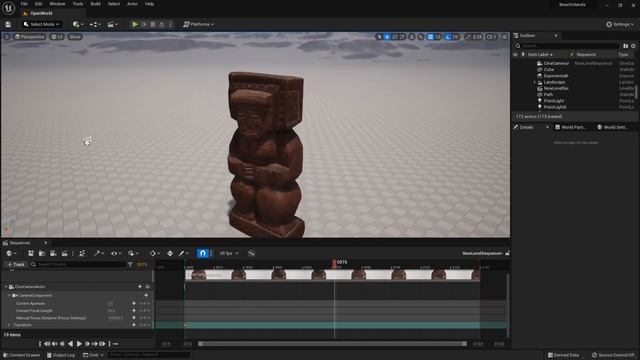Image resolution: width=640 pixels, height=360 pixels.
Task: Activate the translate gizmo tool
Action: tap(387, 37)
